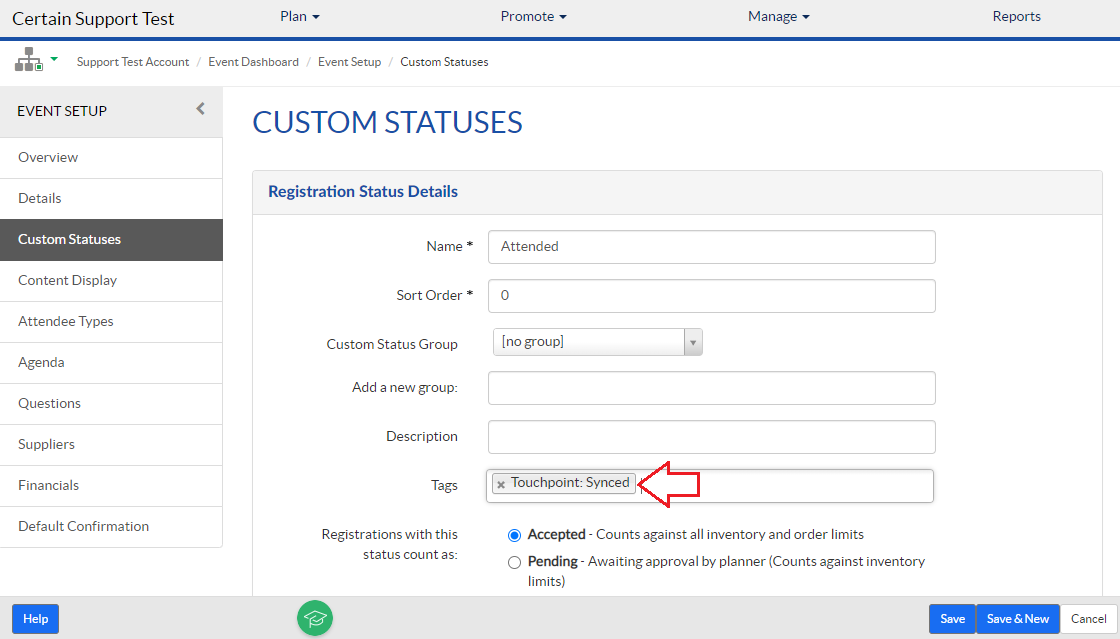Open the organization hierarchy icon

[x=29, y=59]
